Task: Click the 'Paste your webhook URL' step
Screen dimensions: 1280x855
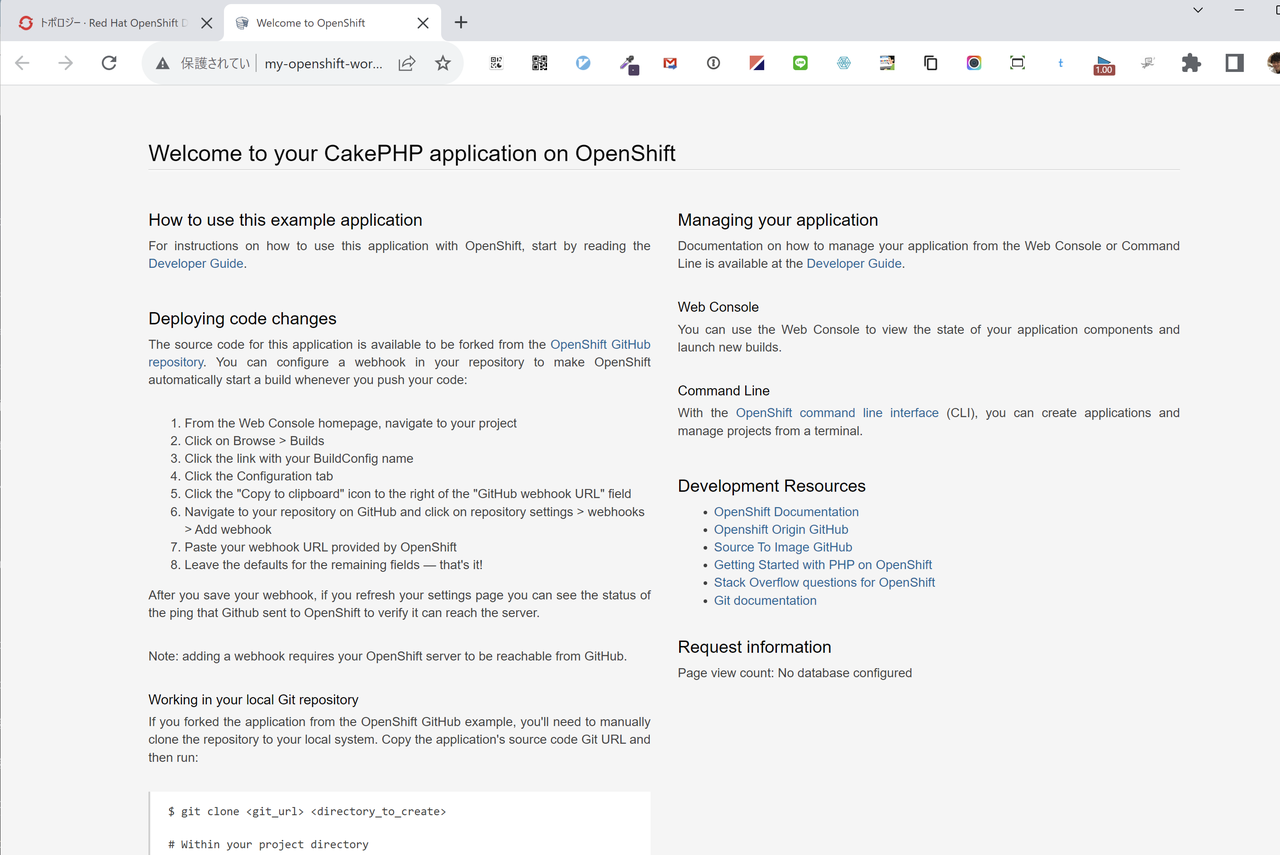Action: [321, 547]
